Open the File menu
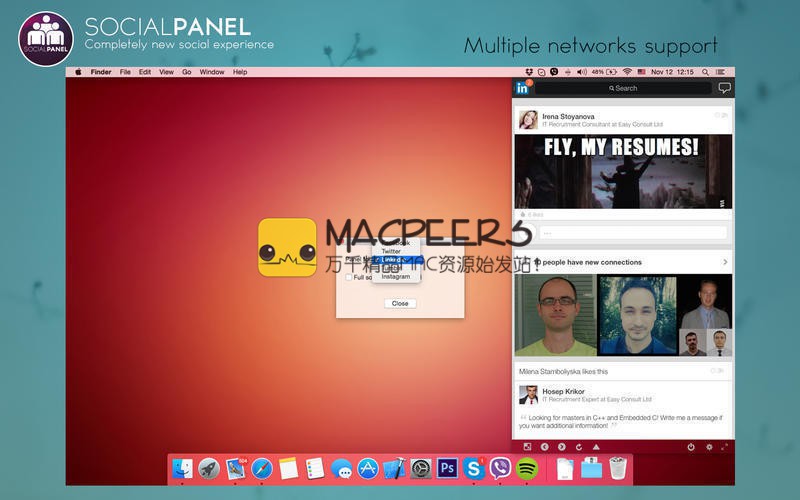The image size is (800, 500). (x=125, y=72)
